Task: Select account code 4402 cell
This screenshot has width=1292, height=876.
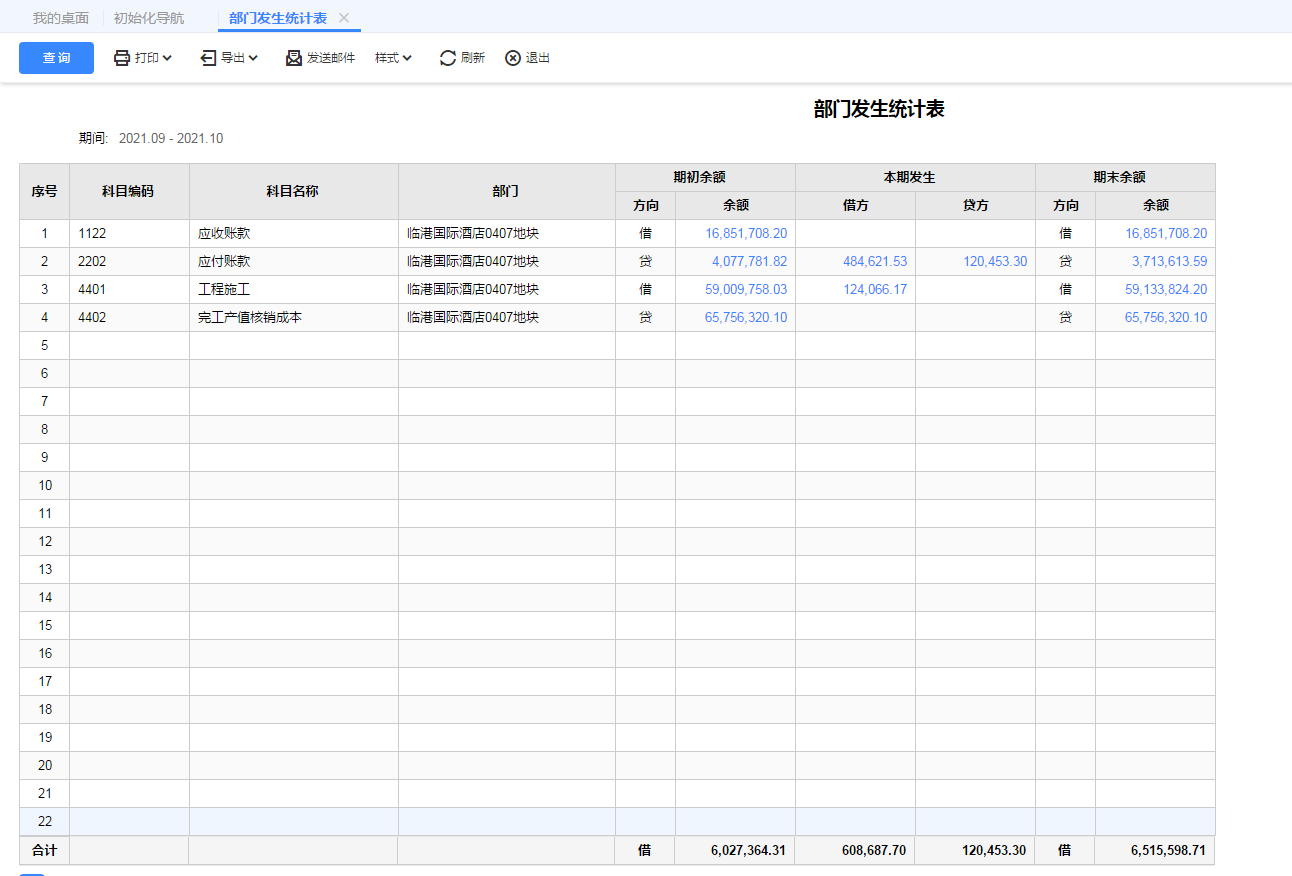Action: (x=129, y=317)
